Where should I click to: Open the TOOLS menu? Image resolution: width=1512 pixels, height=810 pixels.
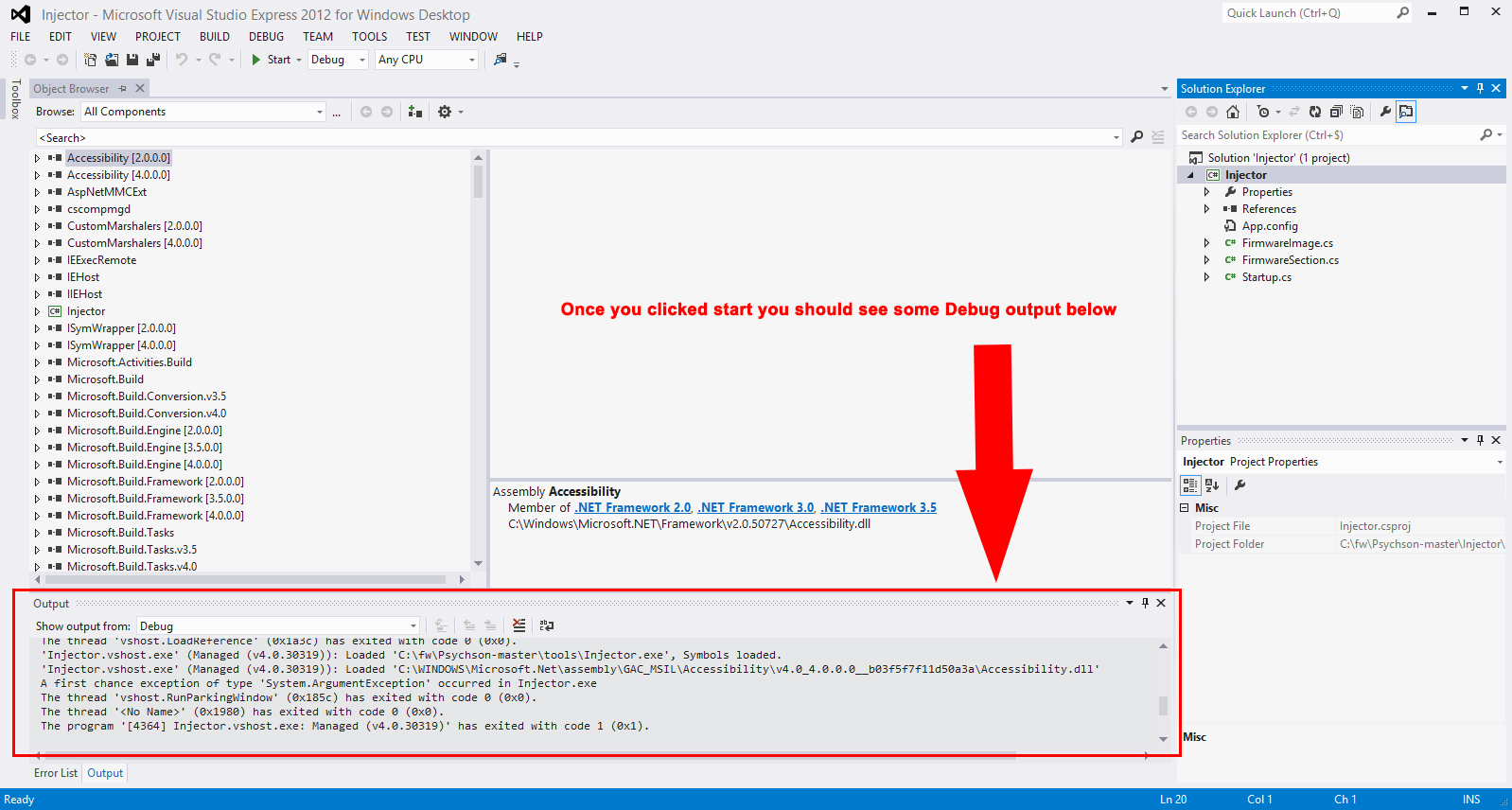click(x=370, y=37)
